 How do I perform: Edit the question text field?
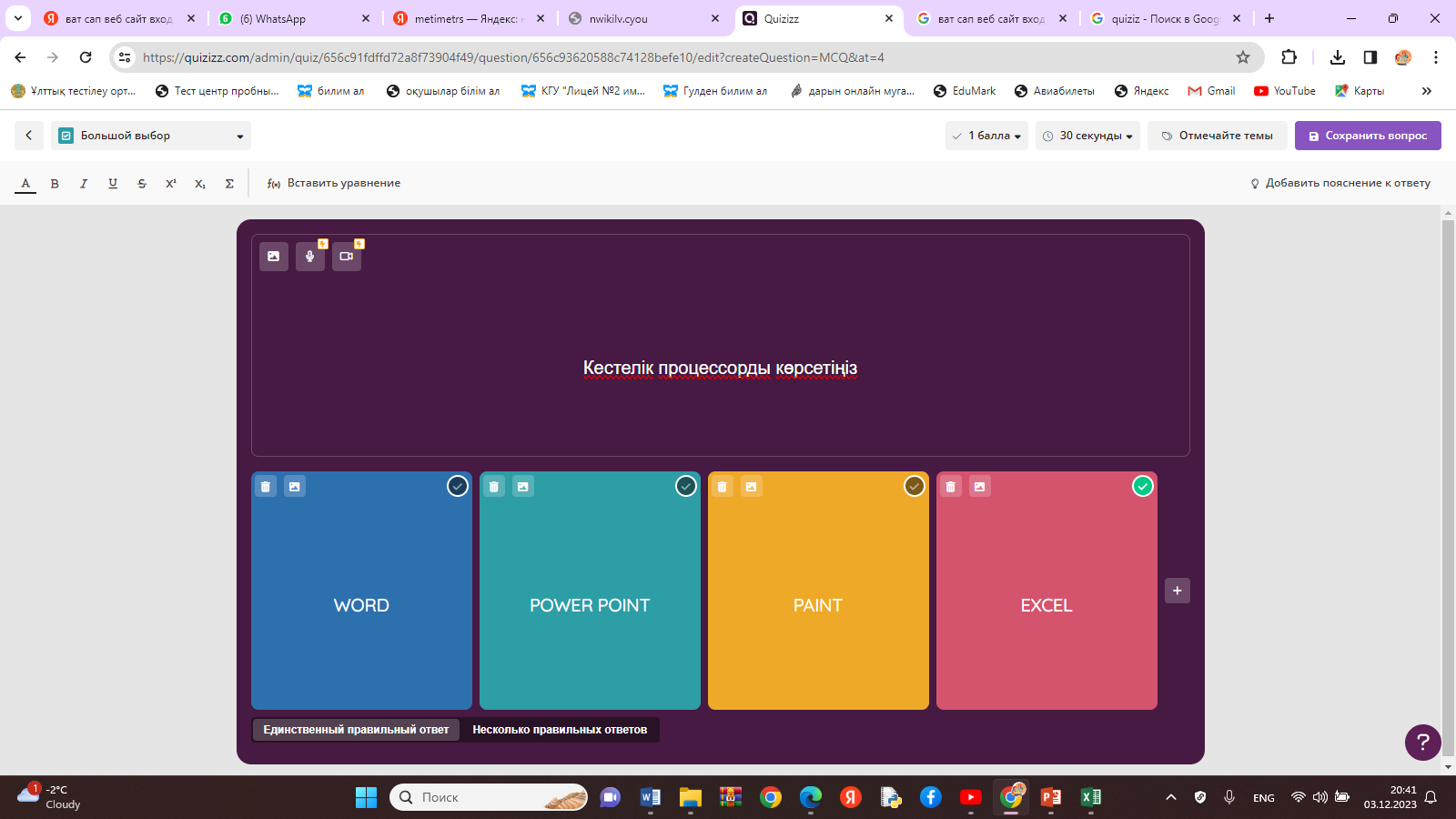click(721, 368)
